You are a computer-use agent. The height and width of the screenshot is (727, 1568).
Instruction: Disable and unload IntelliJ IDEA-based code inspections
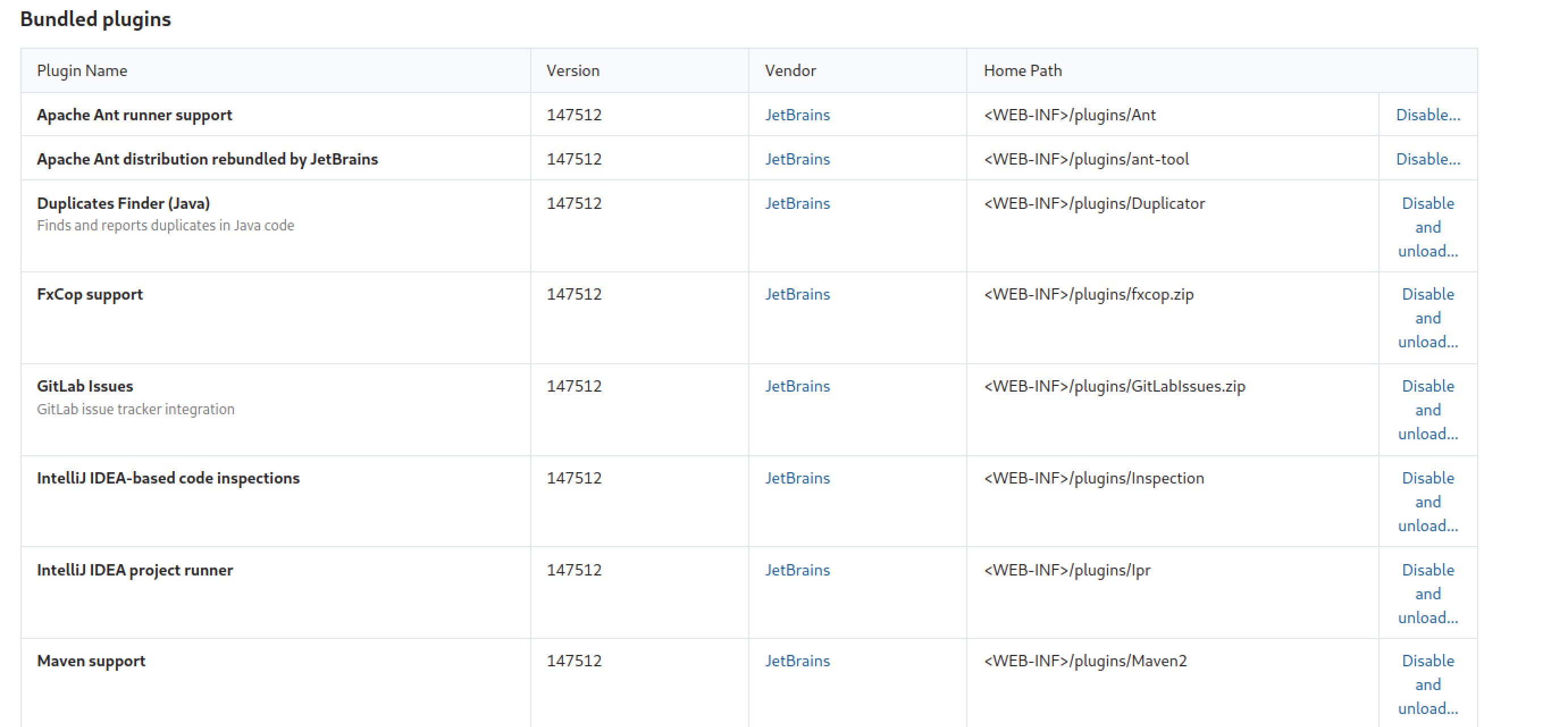[1427, 502]
